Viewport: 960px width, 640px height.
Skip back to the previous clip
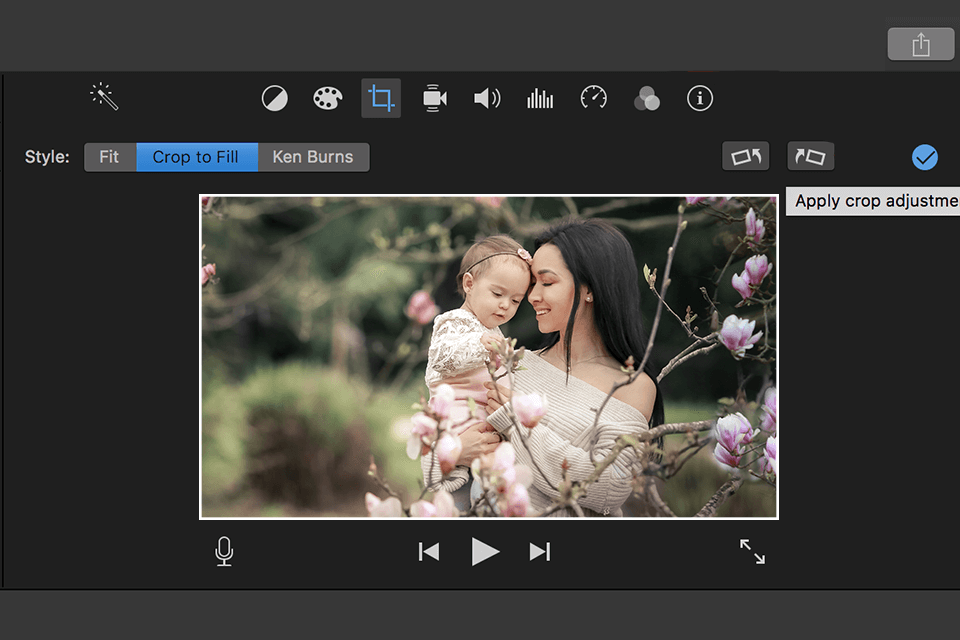tap(429, 552)
